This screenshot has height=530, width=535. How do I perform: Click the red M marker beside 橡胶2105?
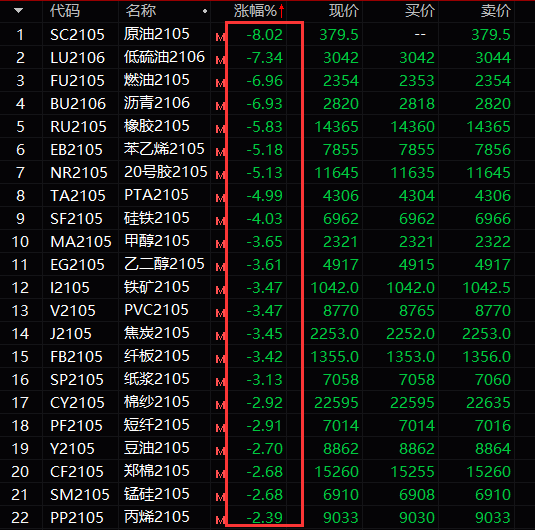tap(220, 129)
